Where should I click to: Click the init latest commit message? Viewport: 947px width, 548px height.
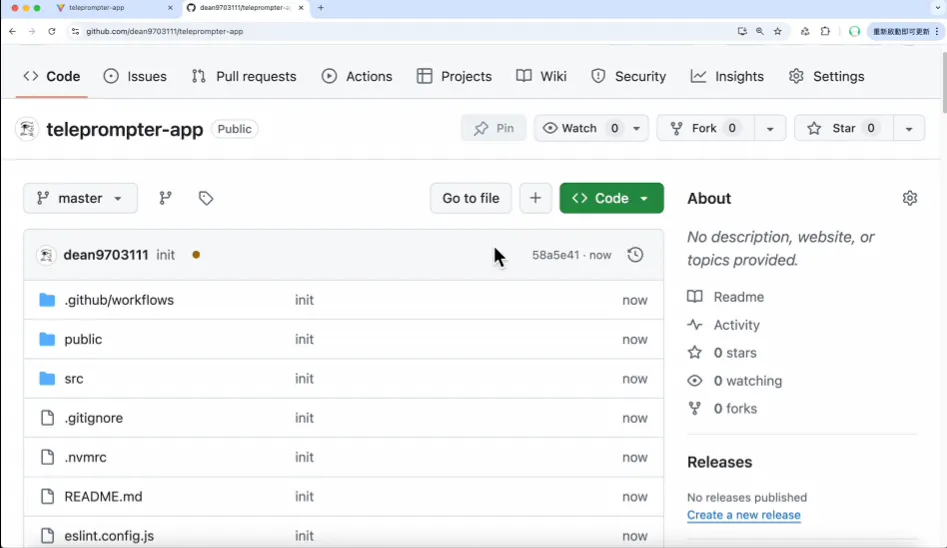165,255
